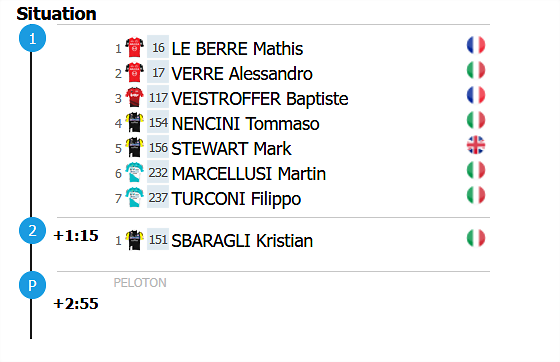Click the red jersey icon beside LE BERRE Mathis
This screenshot has width=560, height=362.
coord(135,47)
